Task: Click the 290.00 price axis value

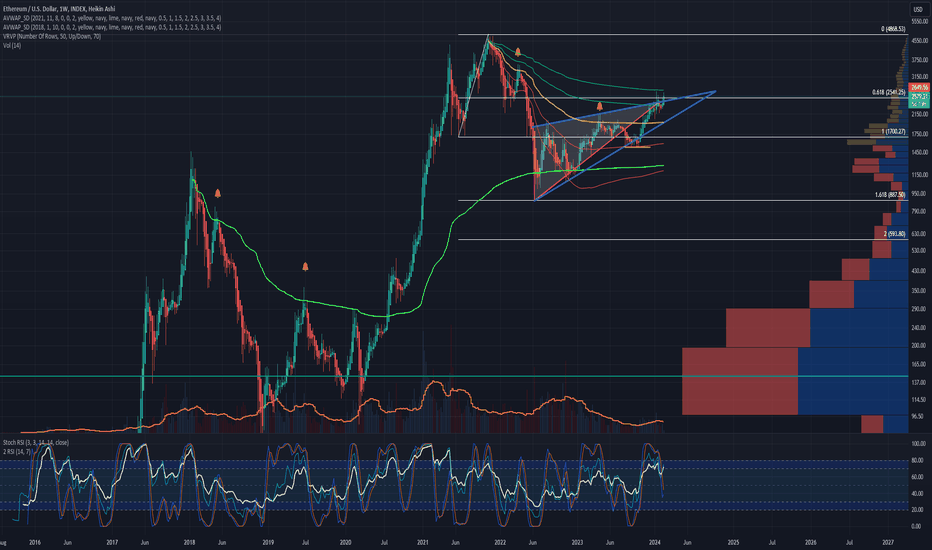Action: (x=919, y=309)
